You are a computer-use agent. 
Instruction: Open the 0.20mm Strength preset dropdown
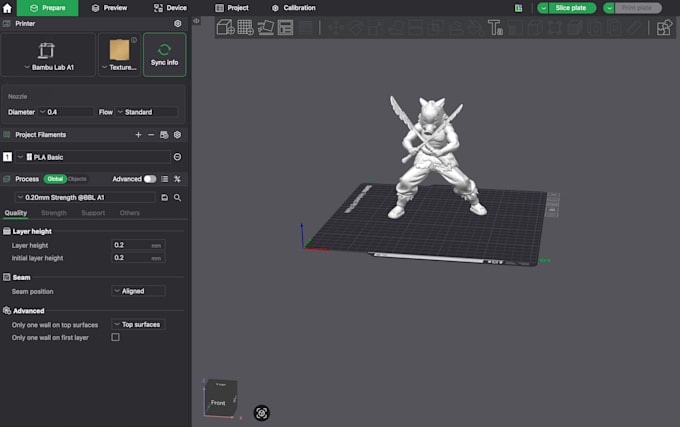[x=85, y=198]
